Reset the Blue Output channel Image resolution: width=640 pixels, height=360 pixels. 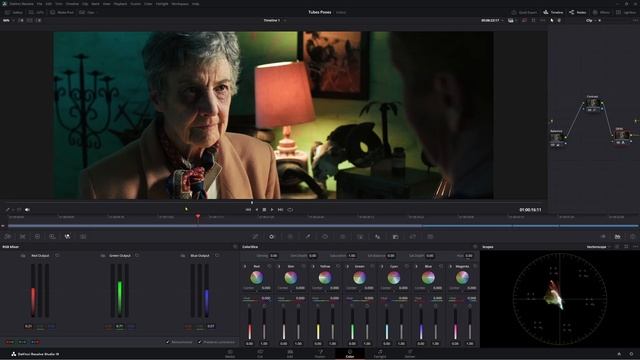pos(217,256)
